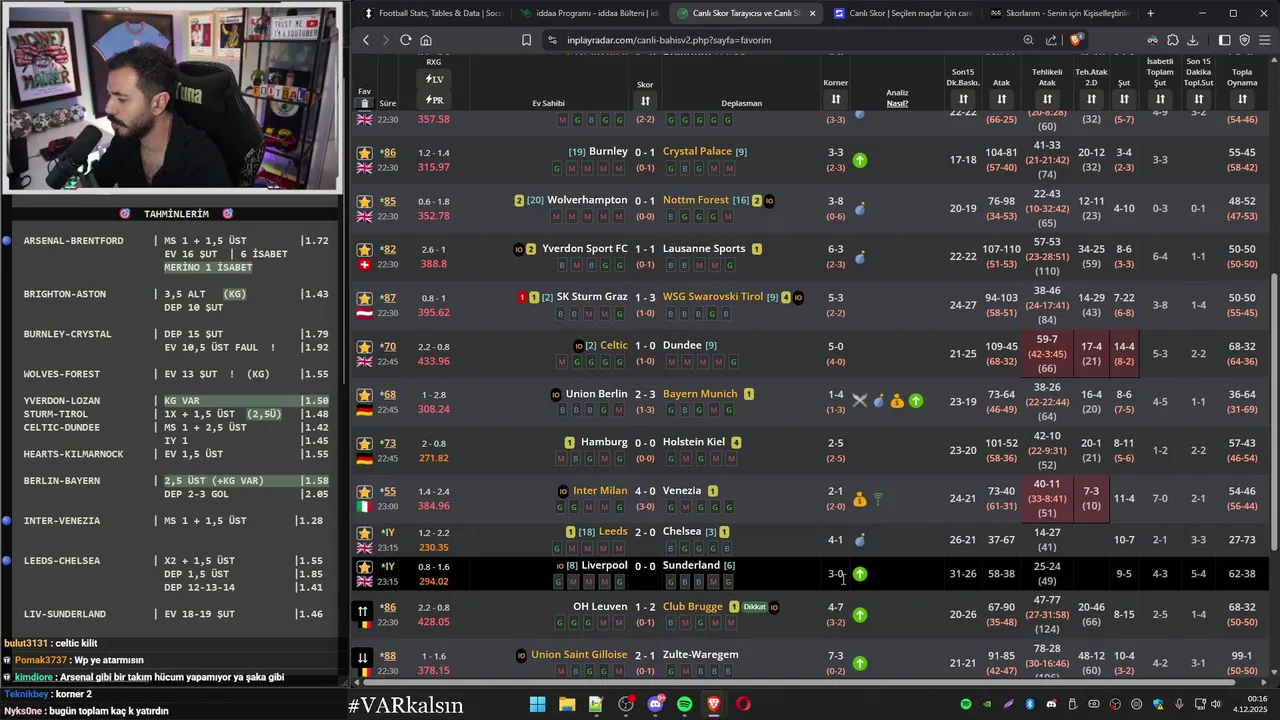Go back in browser history

coord(366,40)
